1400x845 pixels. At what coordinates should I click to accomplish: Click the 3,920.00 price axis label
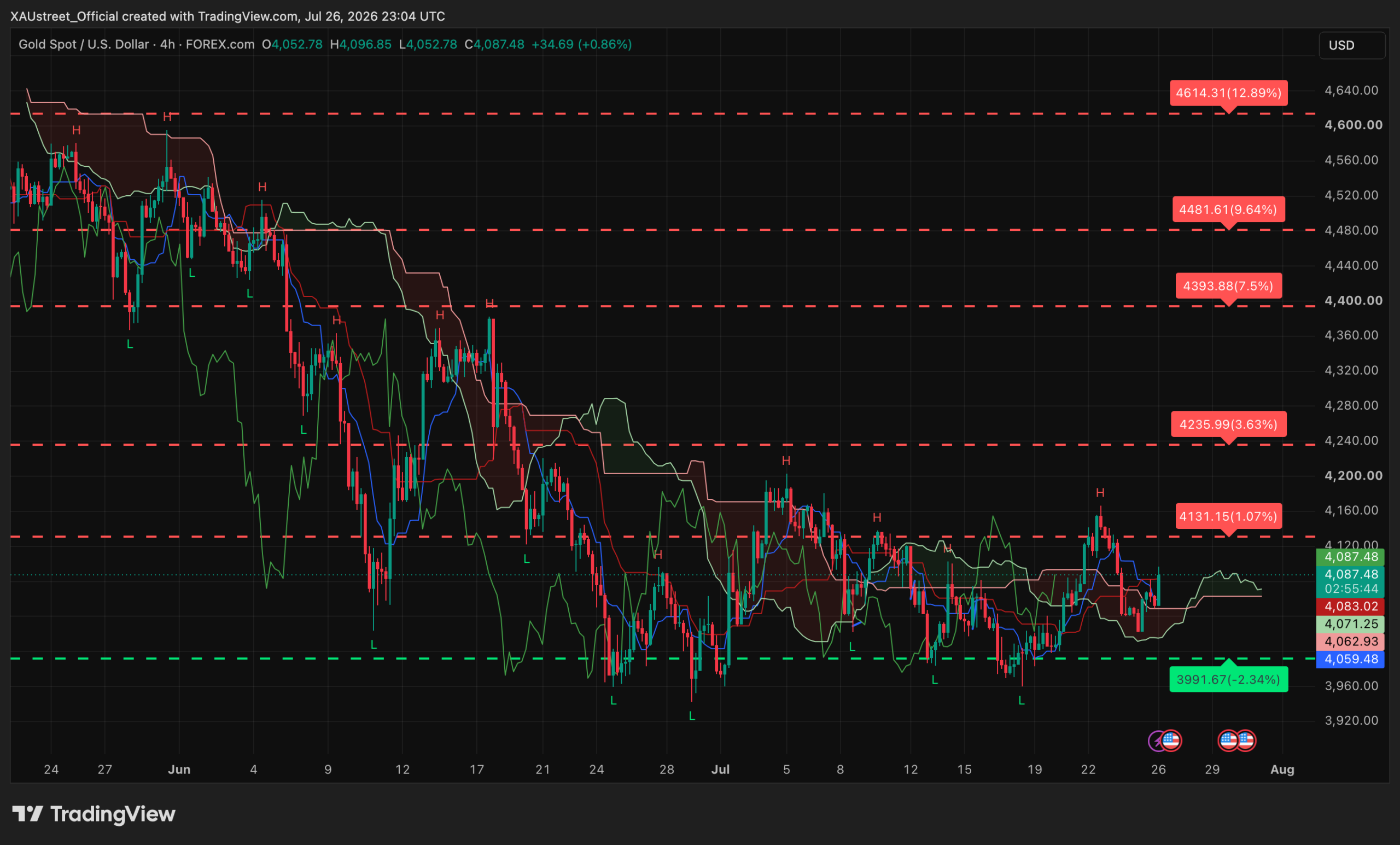(1351, 720)
